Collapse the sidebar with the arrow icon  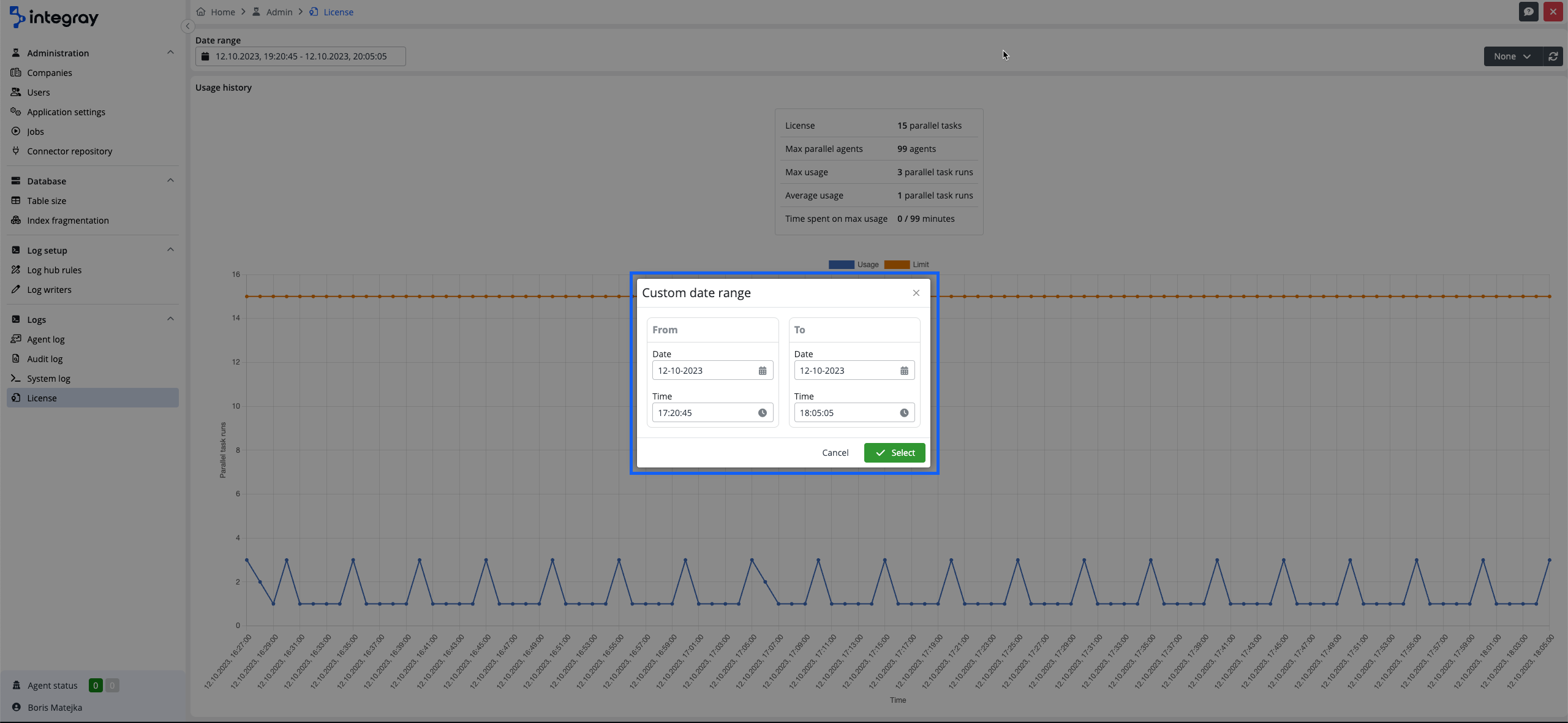coord(188,26)
